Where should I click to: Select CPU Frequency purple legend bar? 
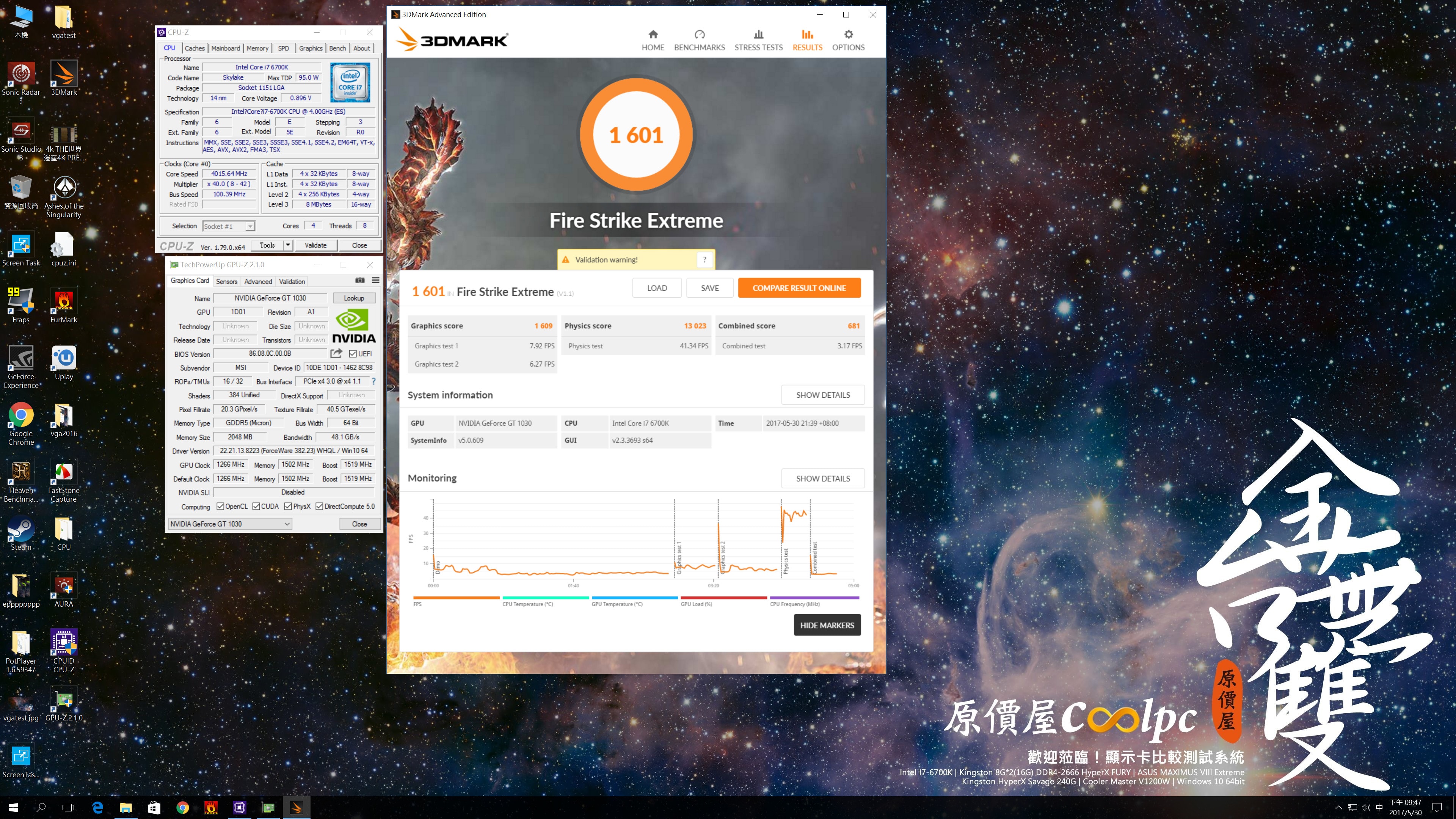[x=814, y=598]
